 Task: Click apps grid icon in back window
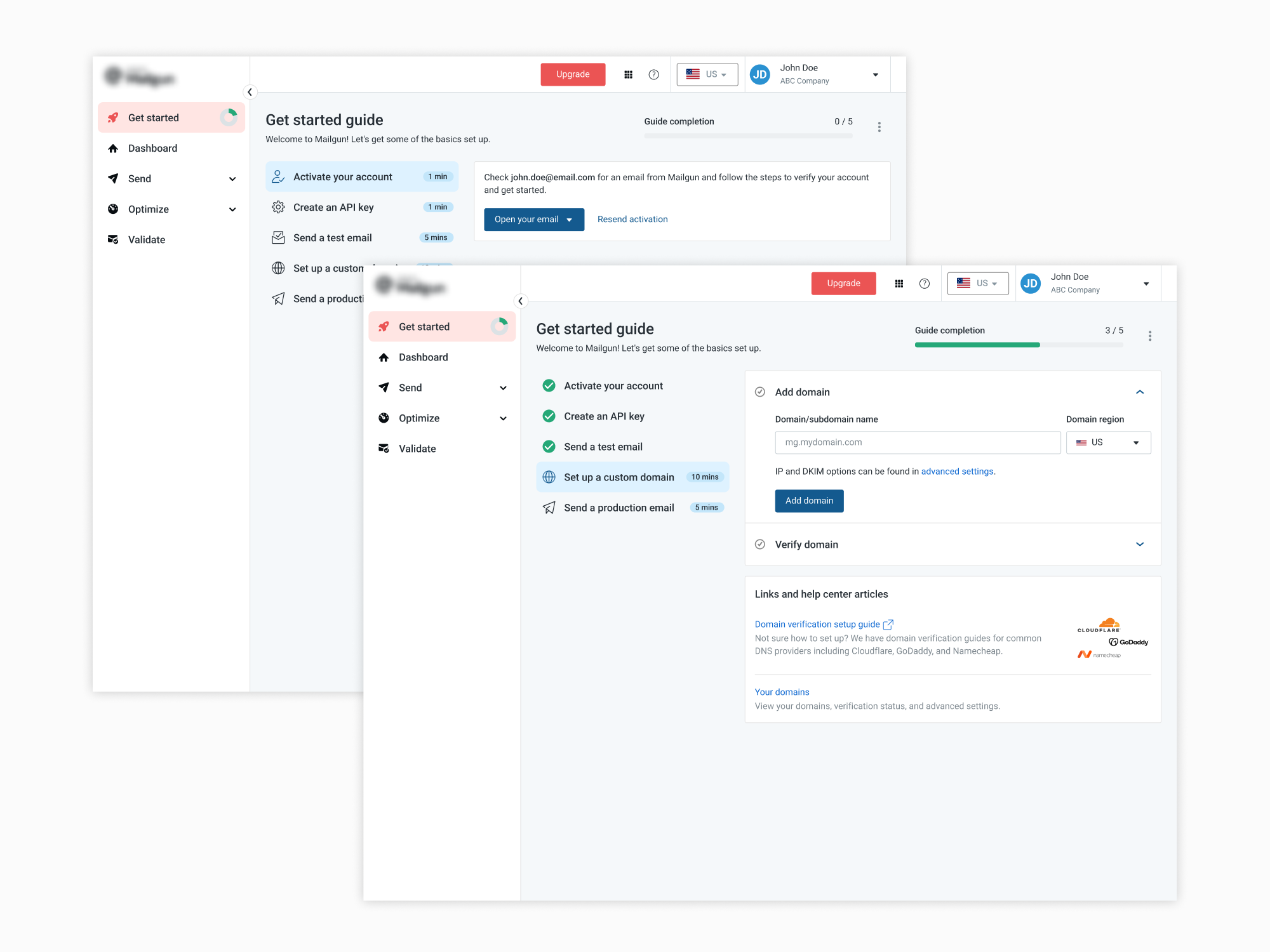tap(628, 75)
